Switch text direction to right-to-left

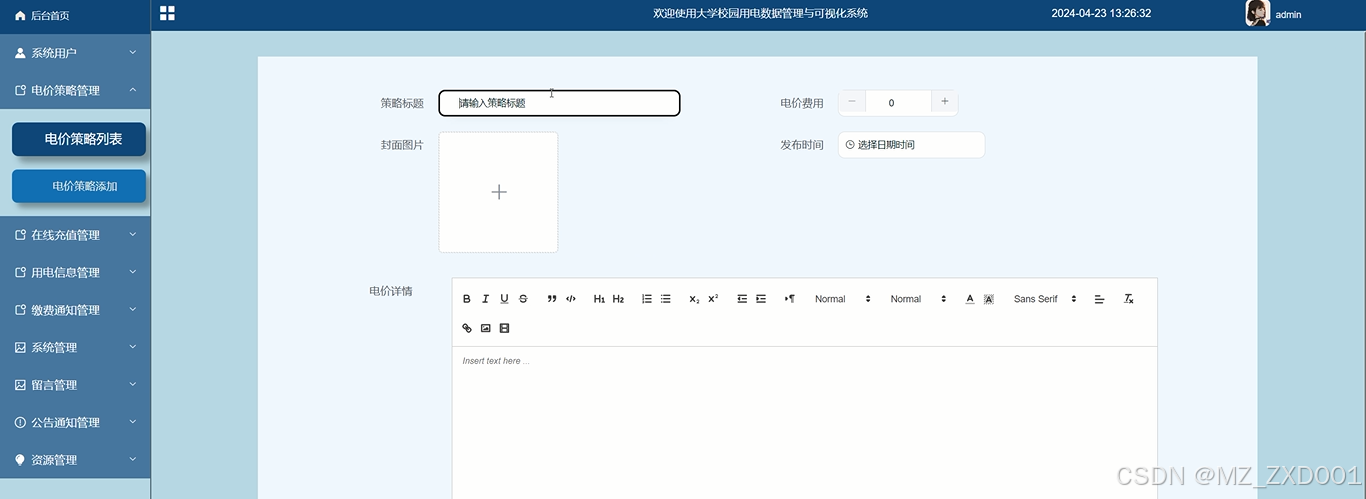[x=789, y=299]
